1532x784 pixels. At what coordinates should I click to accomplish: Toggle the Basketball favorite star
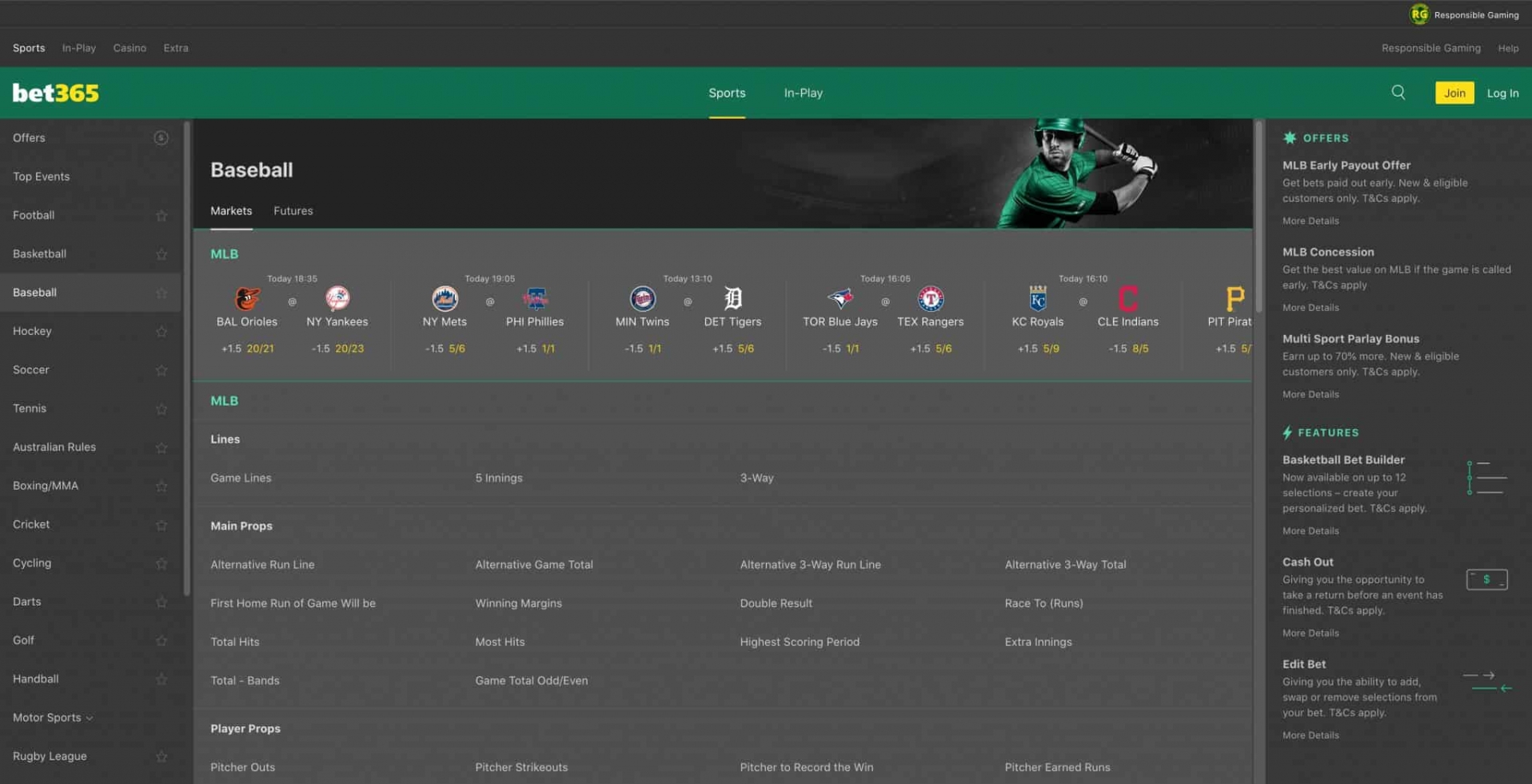[161, 254]
